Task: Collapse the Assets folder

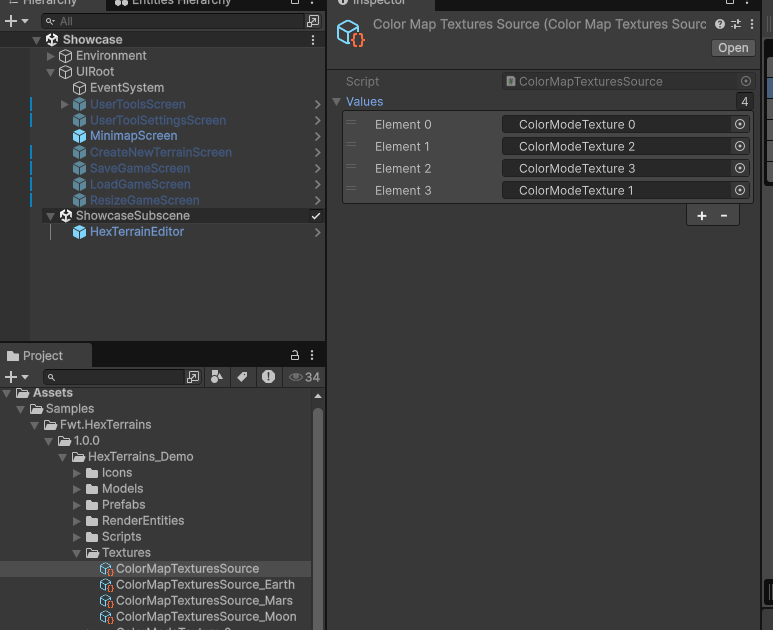Action: (7, 393)
